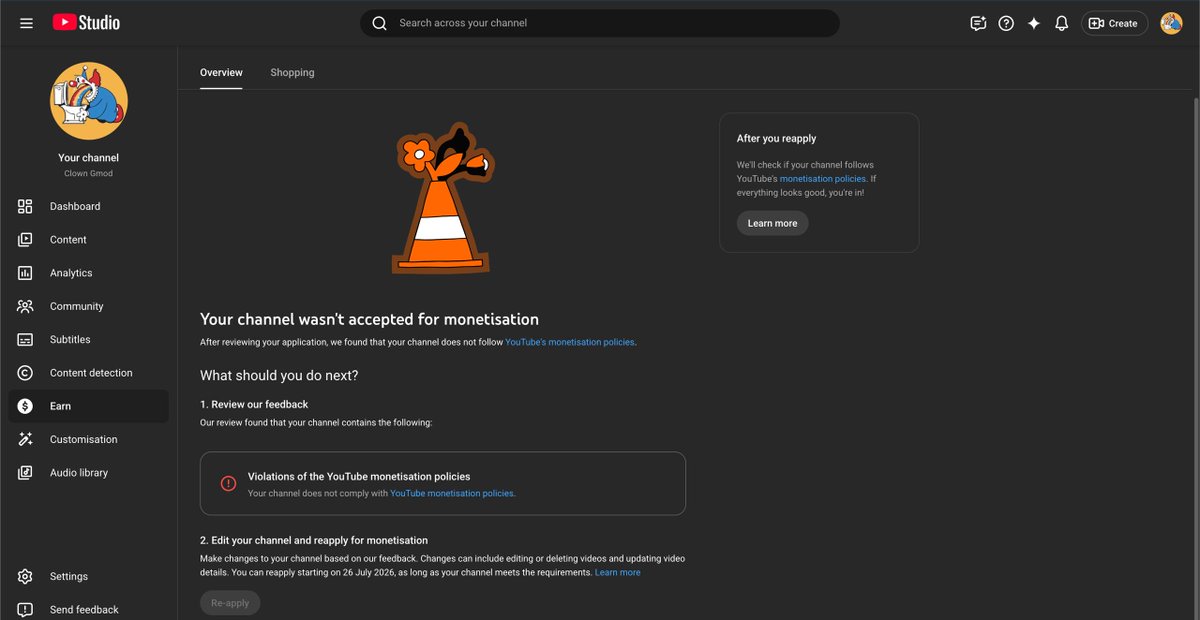Click the Clown Gmod channel profile picture

[89, 101]
